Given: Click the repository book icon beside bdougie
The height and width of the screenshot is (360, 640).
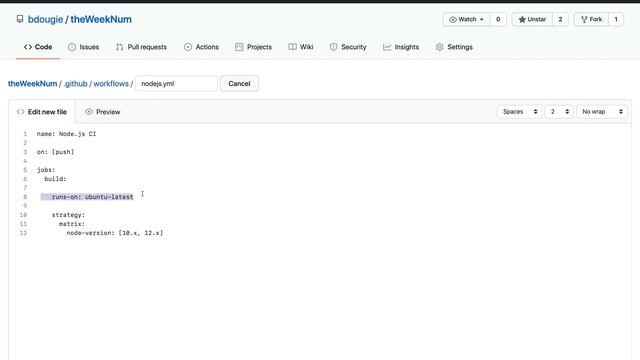Looking at the screenshot, I should tap(20, 19).
